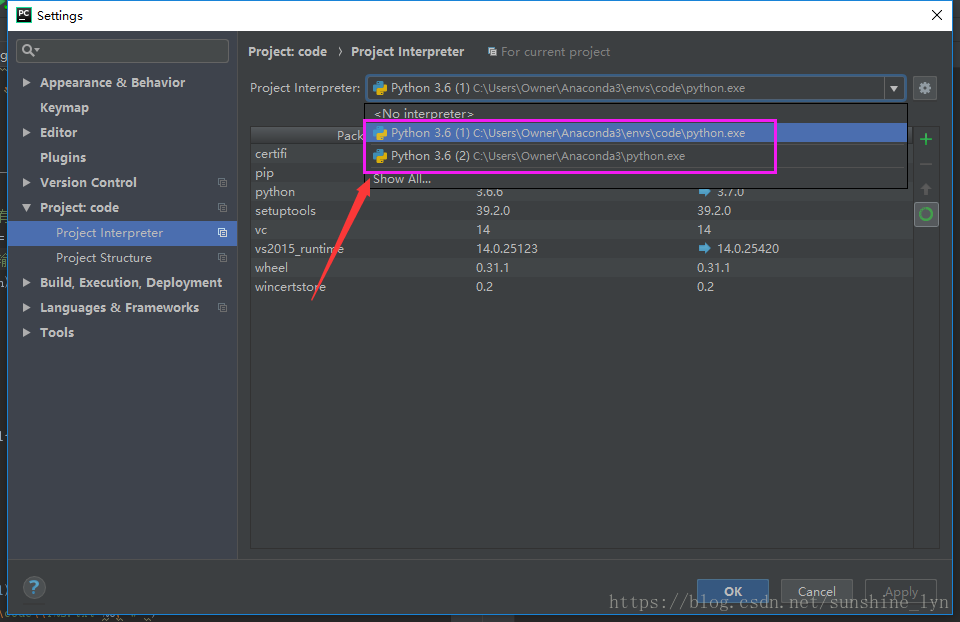Click the Apply button
This screenshot has height=622, width=960.
tap(901, 591)
